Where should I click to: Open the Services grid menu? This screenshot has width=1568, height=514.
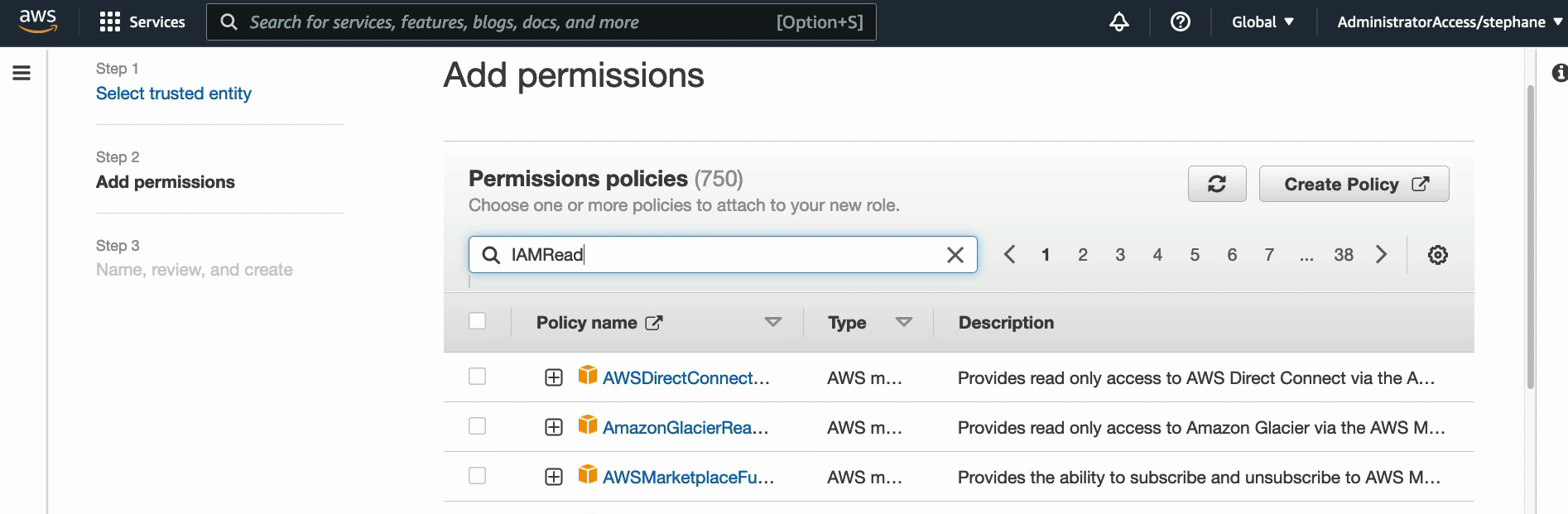[110, 22]
